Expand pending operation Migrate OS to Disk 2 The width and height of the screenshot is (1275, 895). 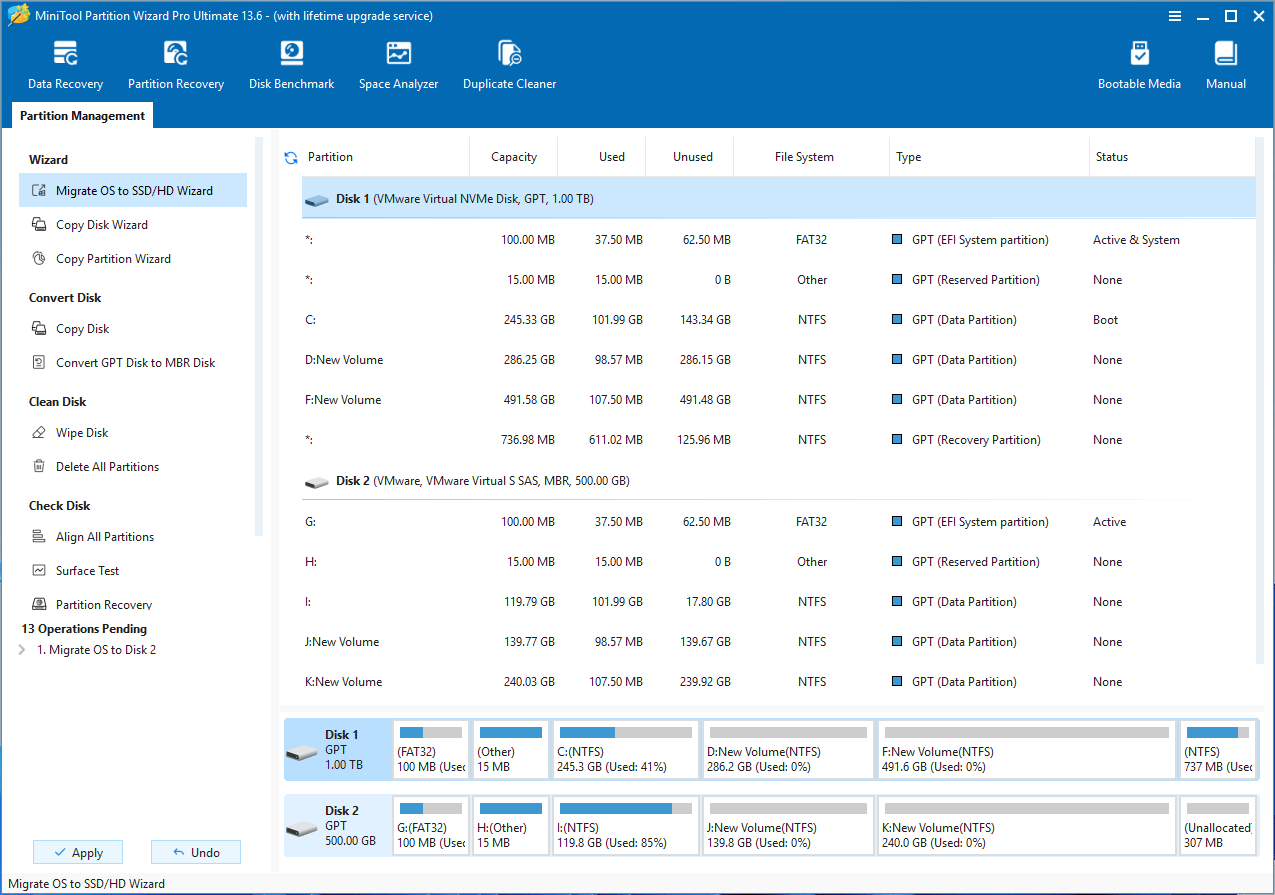22,650
